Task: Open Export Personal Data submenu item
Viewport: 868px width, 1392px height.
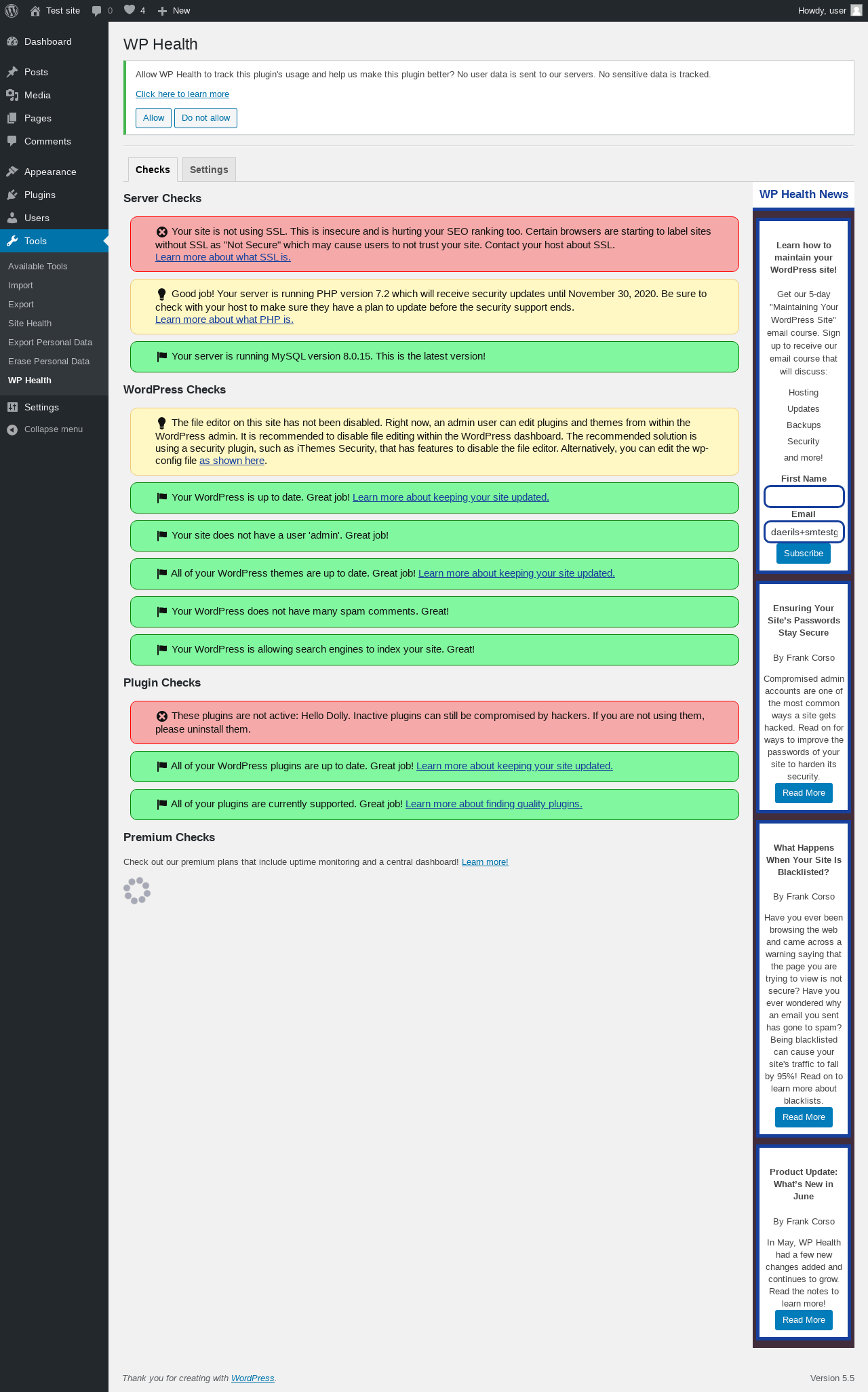Action: point(50,343)
